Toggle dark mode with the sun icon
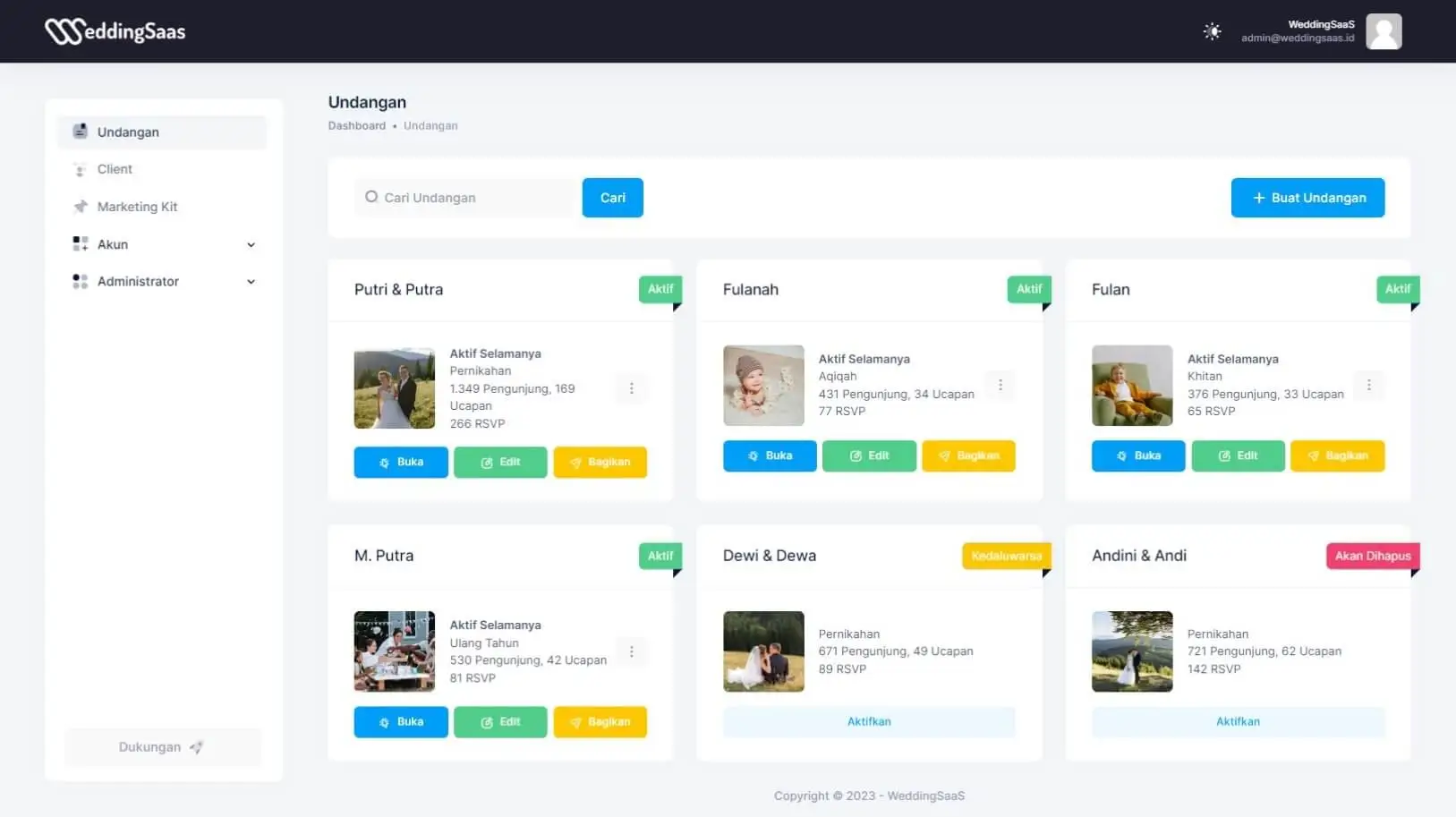 click(1212, 31)
